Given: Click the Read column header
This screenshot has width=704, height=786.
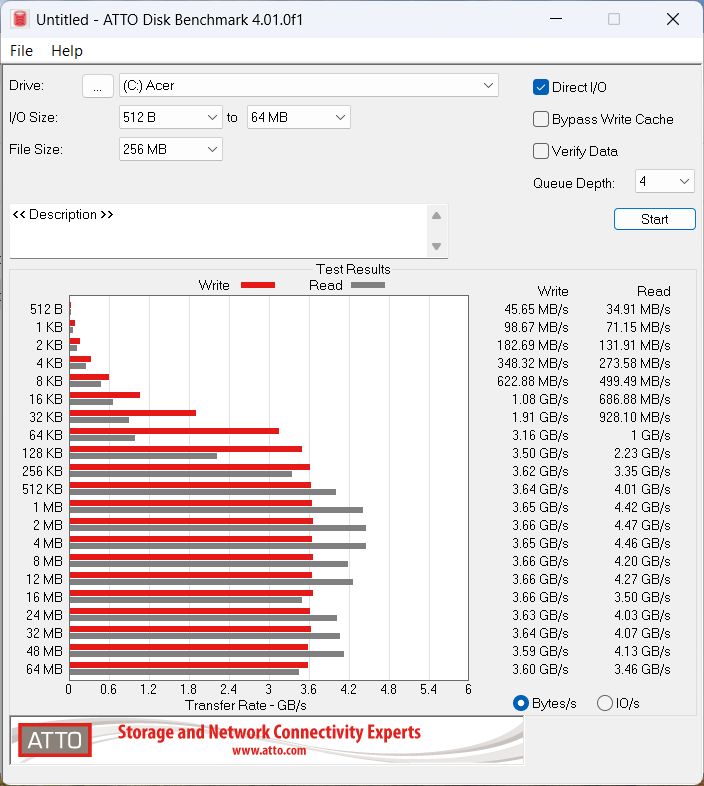Looking at the screenshot, I should (x=653, y=291).
